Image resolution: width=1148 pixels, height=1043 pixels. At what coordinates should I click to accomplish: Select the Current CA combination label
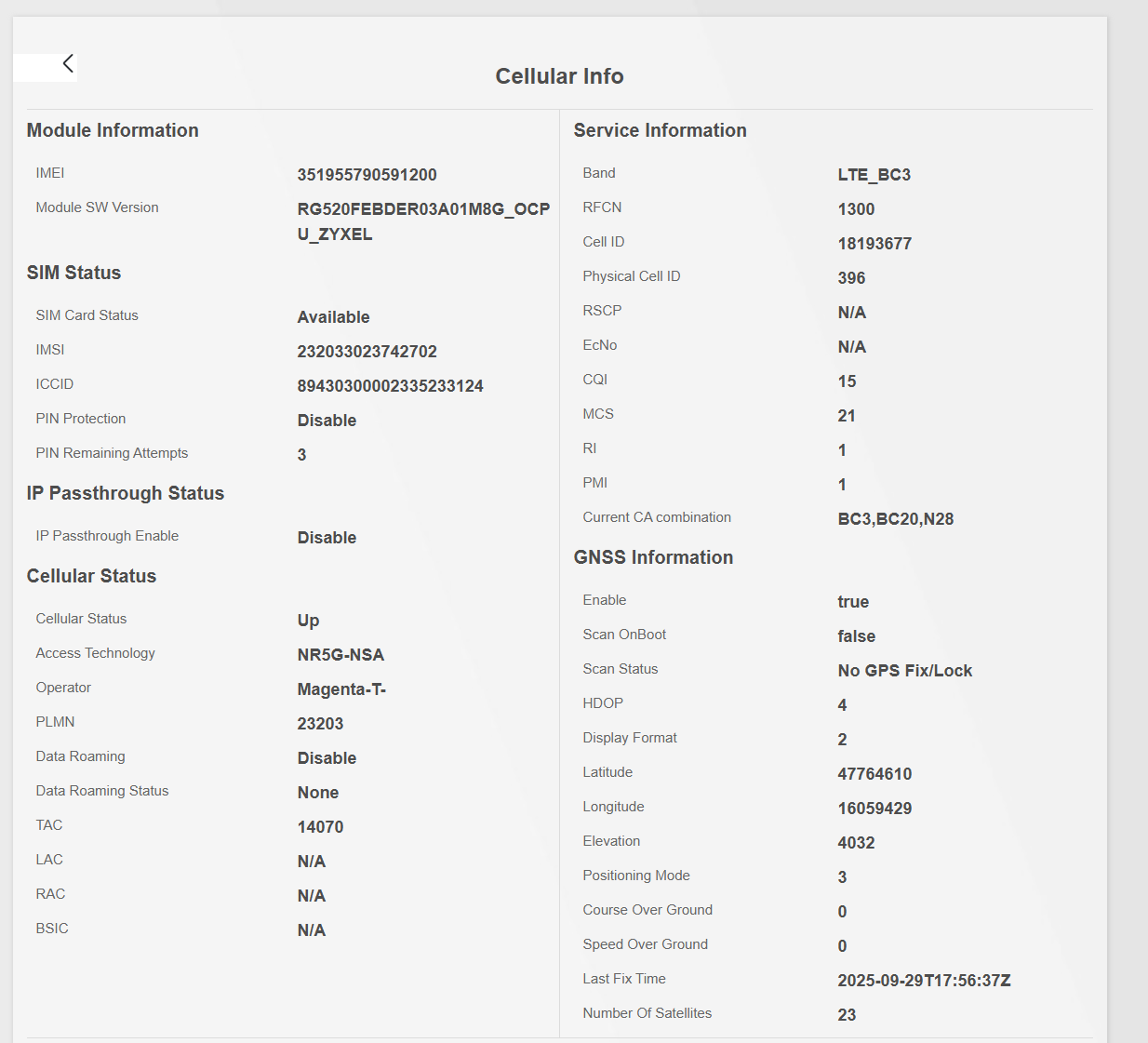coord(657,517)
